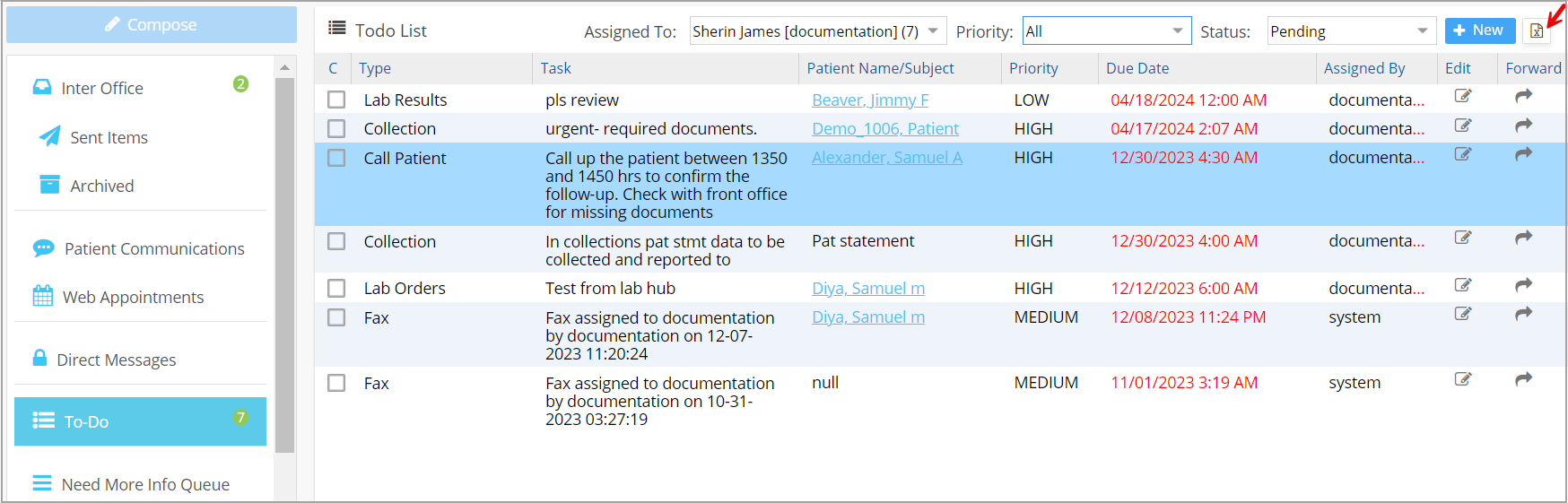
Task: Edit the Lab Results todo item
Action: pyautogui.click(x=1463, y=96)
